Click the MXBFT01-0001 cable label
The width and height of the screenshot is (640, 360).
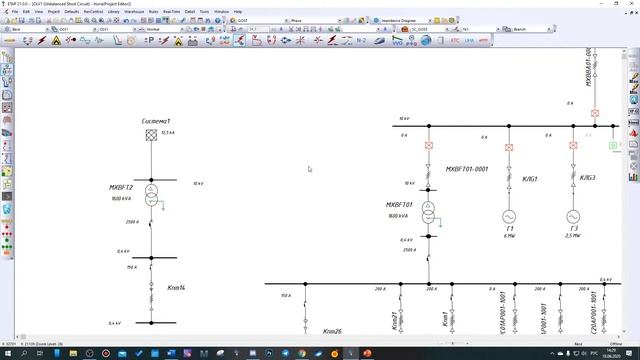(467, 169)
